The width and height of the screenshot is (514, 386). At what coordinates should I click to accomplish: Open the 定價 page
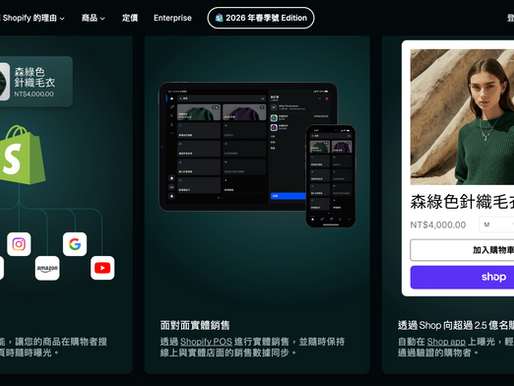(x=130, y=18)
